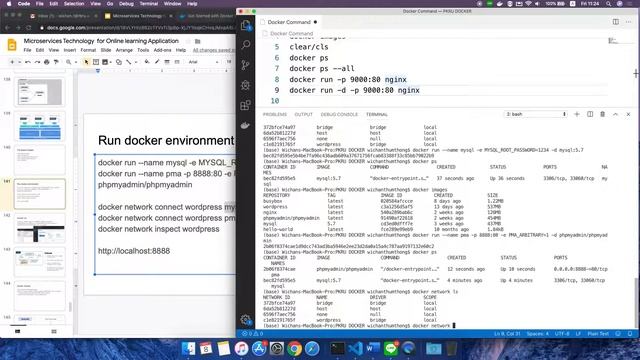Switch to the TERMINAL panel tab
The width and height of the screenshot is (640, 360).
(x=377, y=115)
